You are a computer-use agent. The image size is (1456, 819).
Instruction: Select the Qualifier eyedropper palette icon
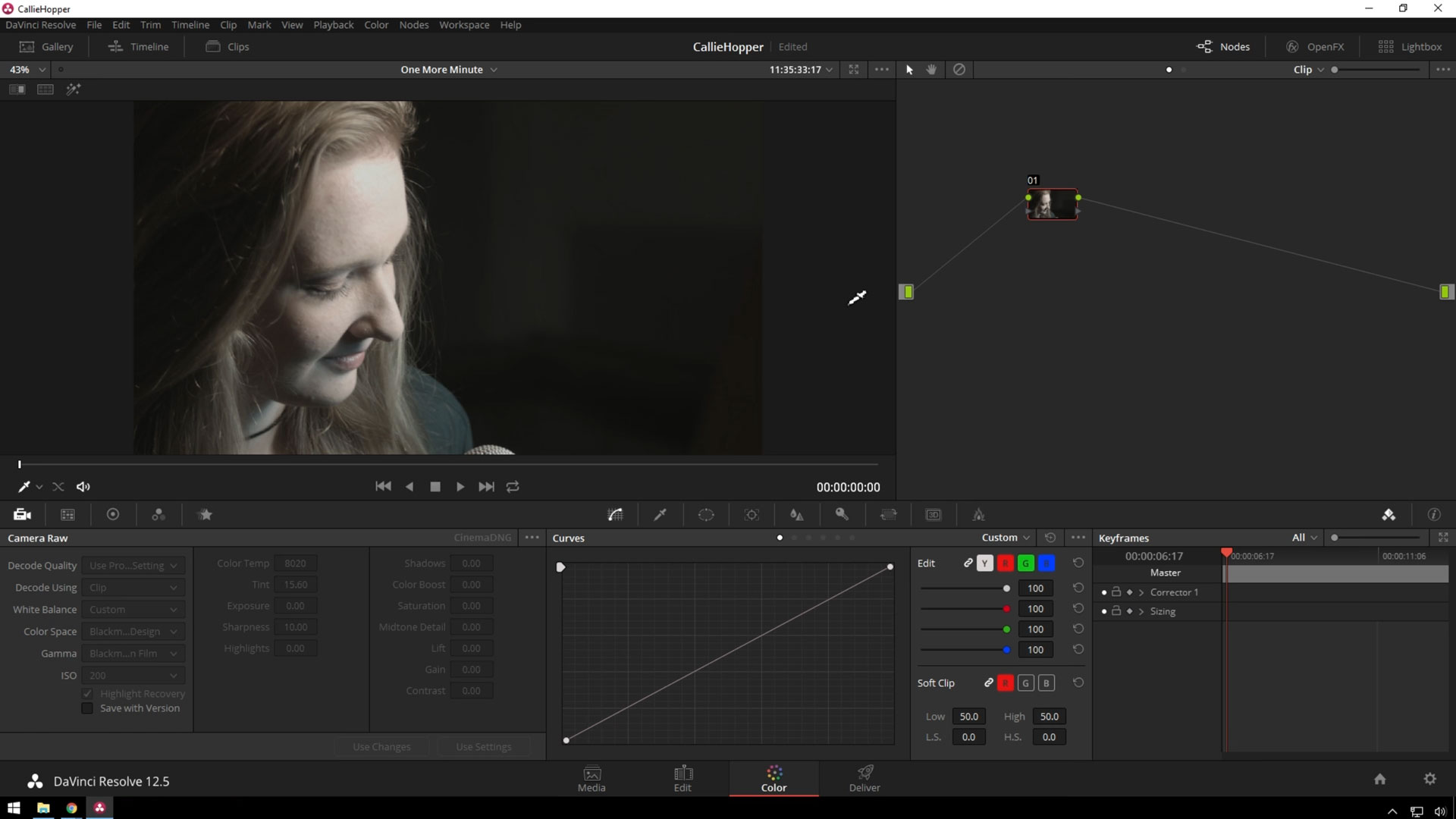[661, 515]
